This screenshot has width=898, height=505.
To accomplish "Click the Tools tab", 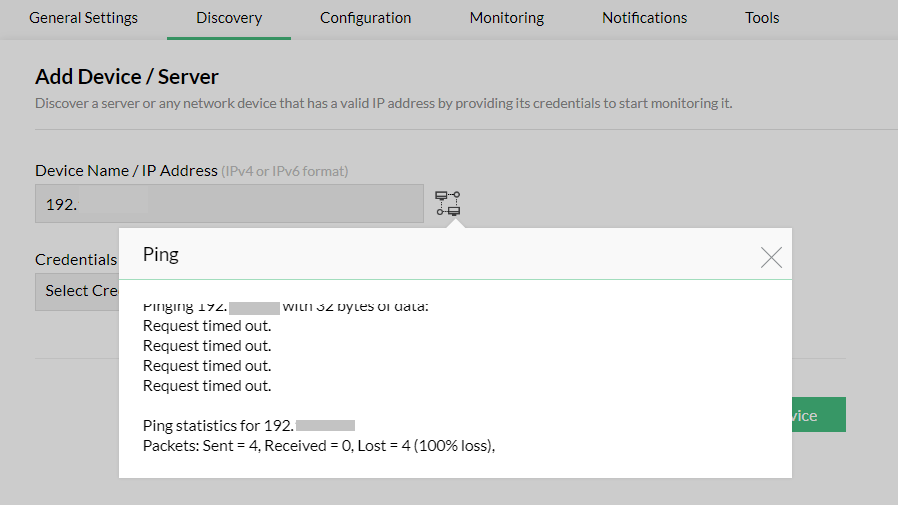I will (x=762, y=18).
